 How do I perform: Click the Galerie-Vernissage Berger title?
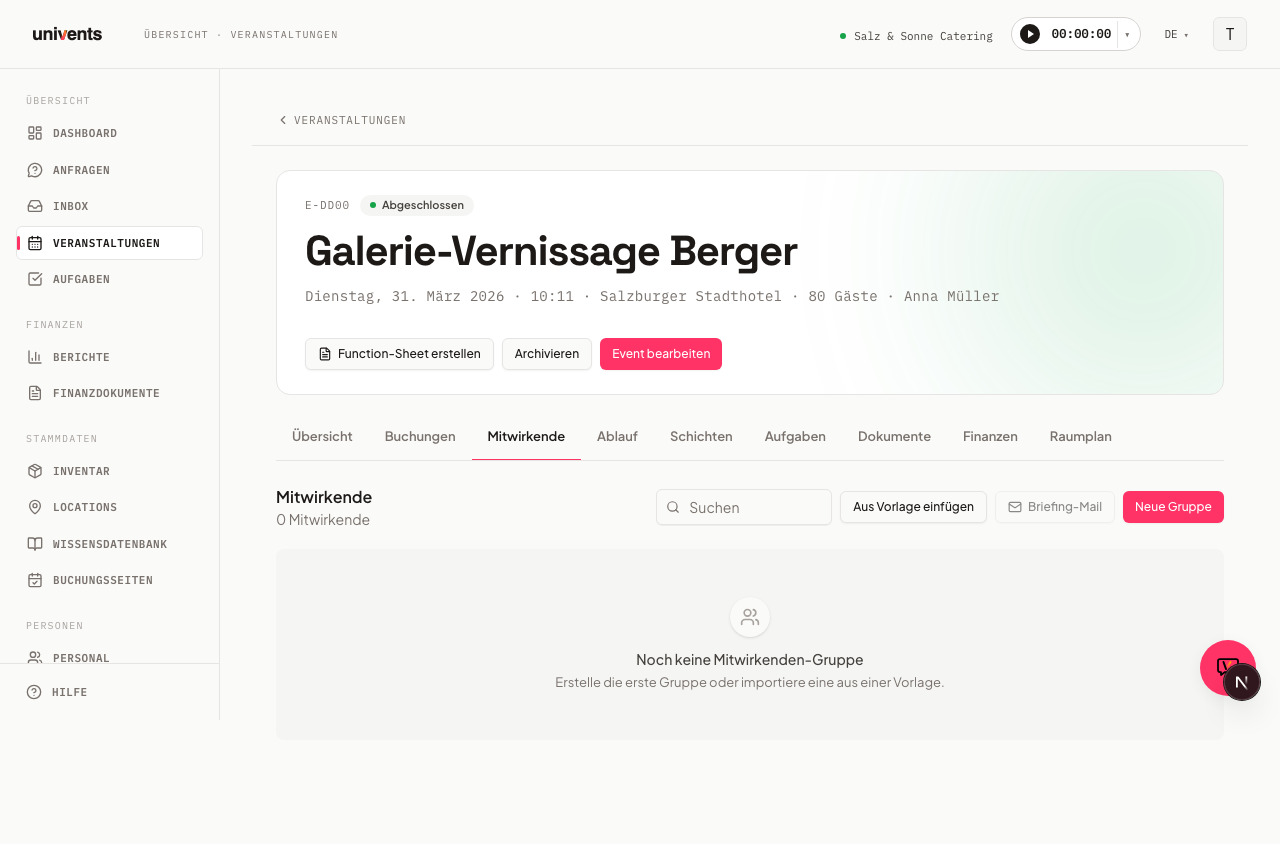pos(551,251)
